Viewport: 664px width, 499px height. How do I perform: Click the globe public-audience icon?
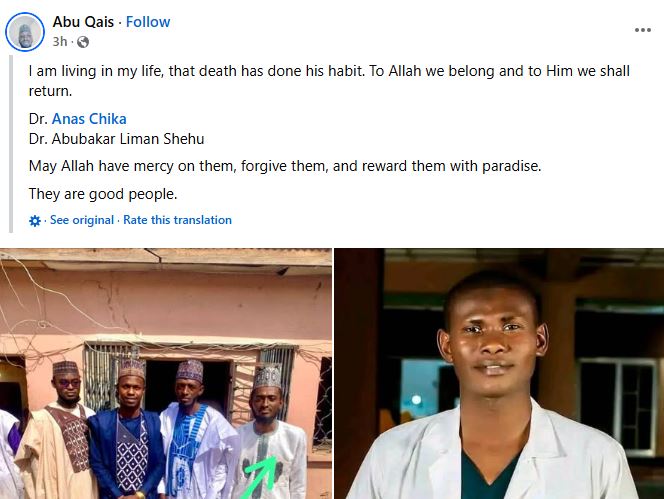coord(83,42)
